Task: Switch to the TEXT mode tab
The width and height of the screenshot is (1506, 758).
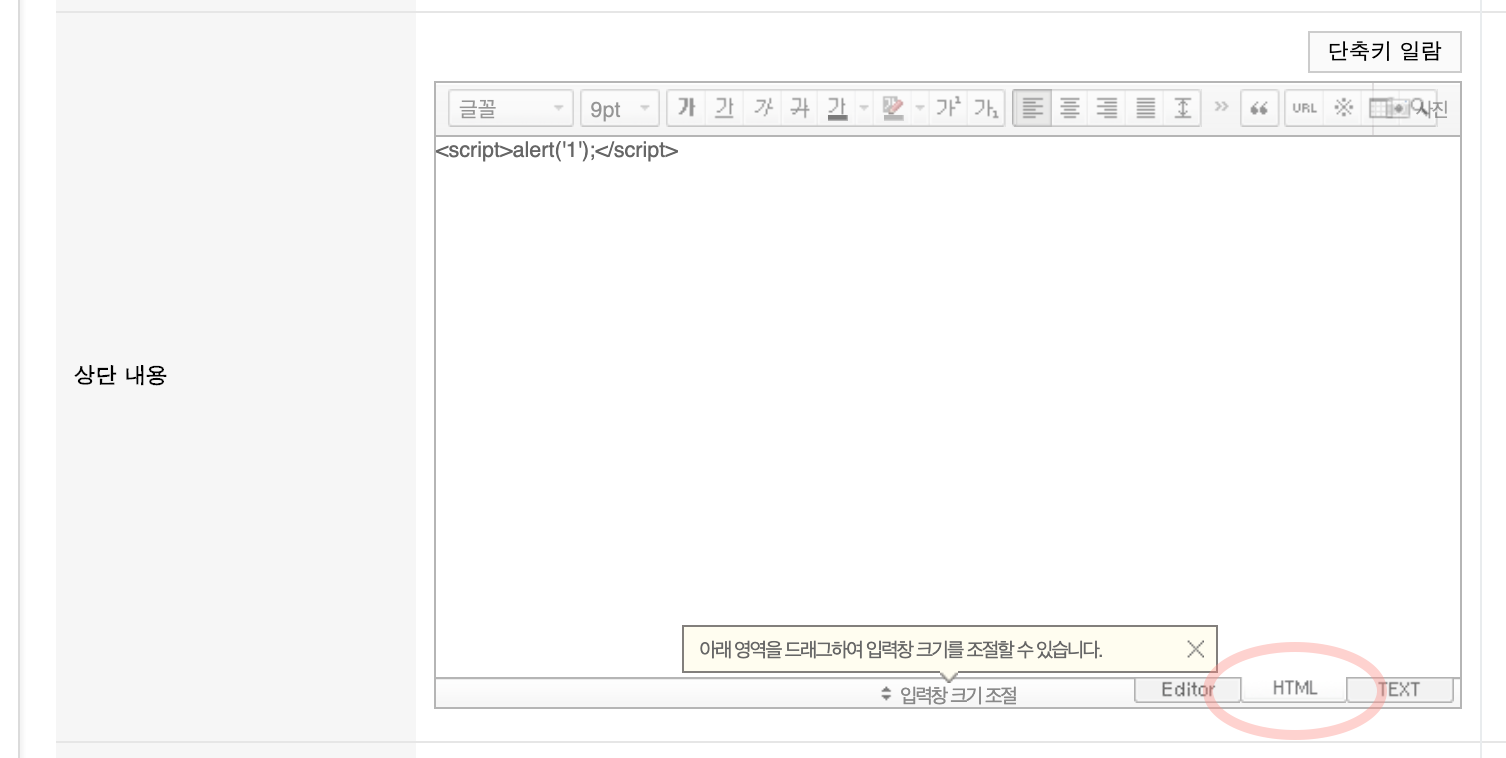Action: (x=1399, y=689)
